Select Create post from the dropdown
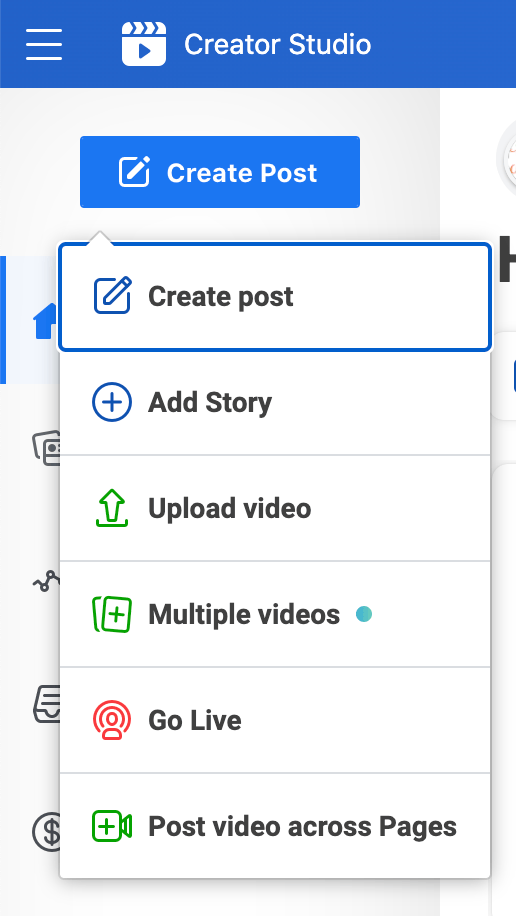This screenshot has width=516, height=916. click(275, 297)
